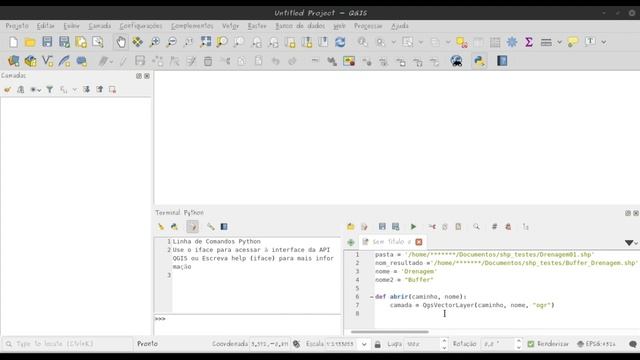Viewport: 640px width, 360px height.
Task: Toggle the Show Editor button in console
Action: (x=193, y=227)
